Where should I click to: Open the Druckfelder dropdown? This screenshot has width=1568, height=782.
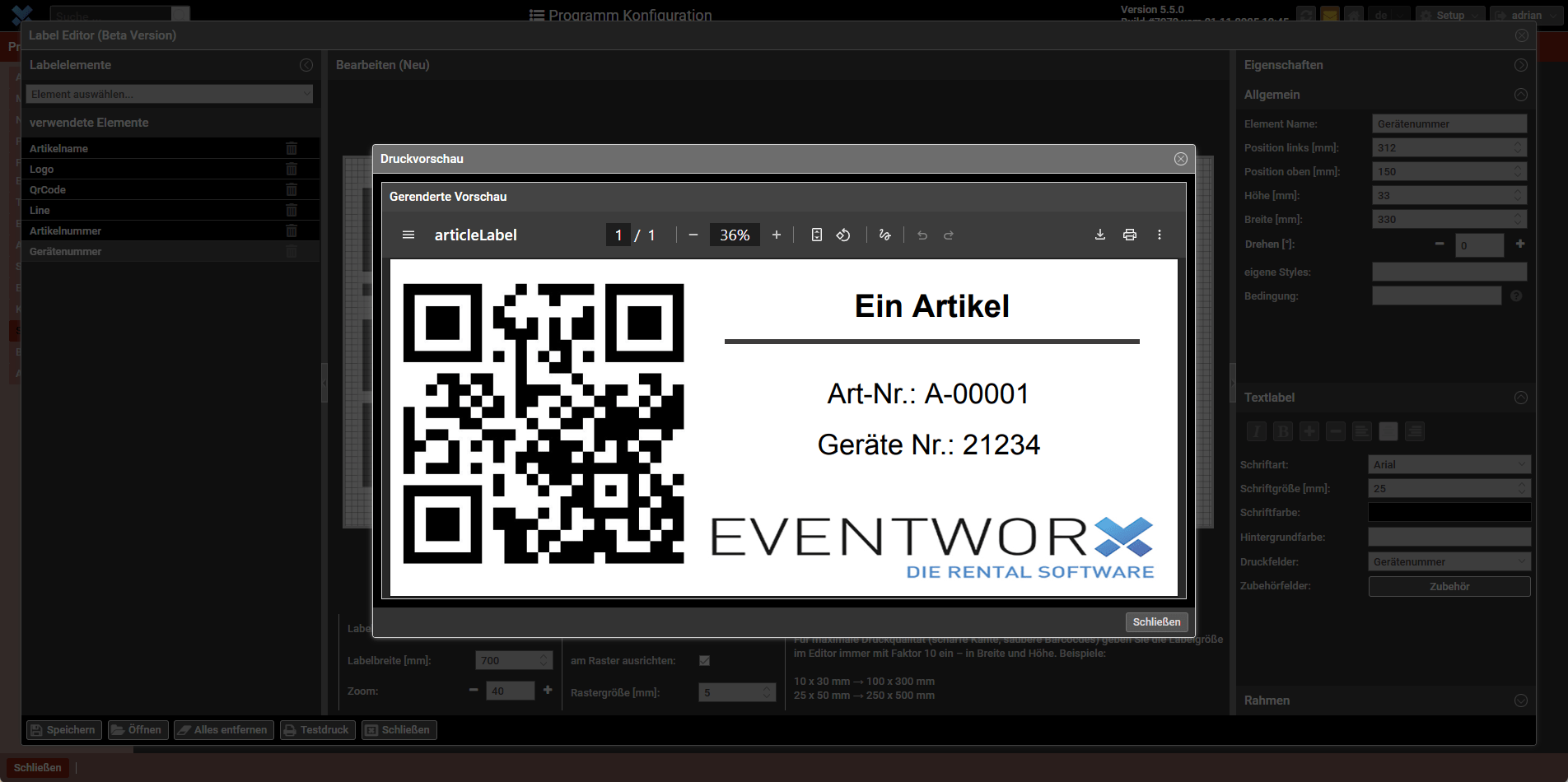point(1449,561)
